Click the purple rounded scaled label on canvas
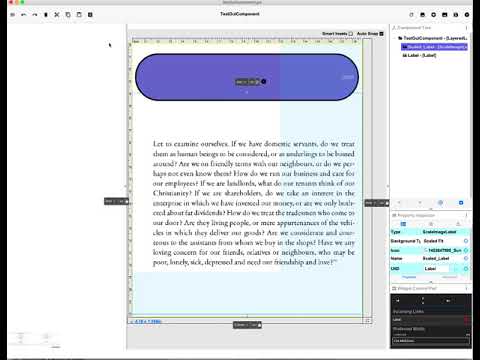 tap(247, 77)
